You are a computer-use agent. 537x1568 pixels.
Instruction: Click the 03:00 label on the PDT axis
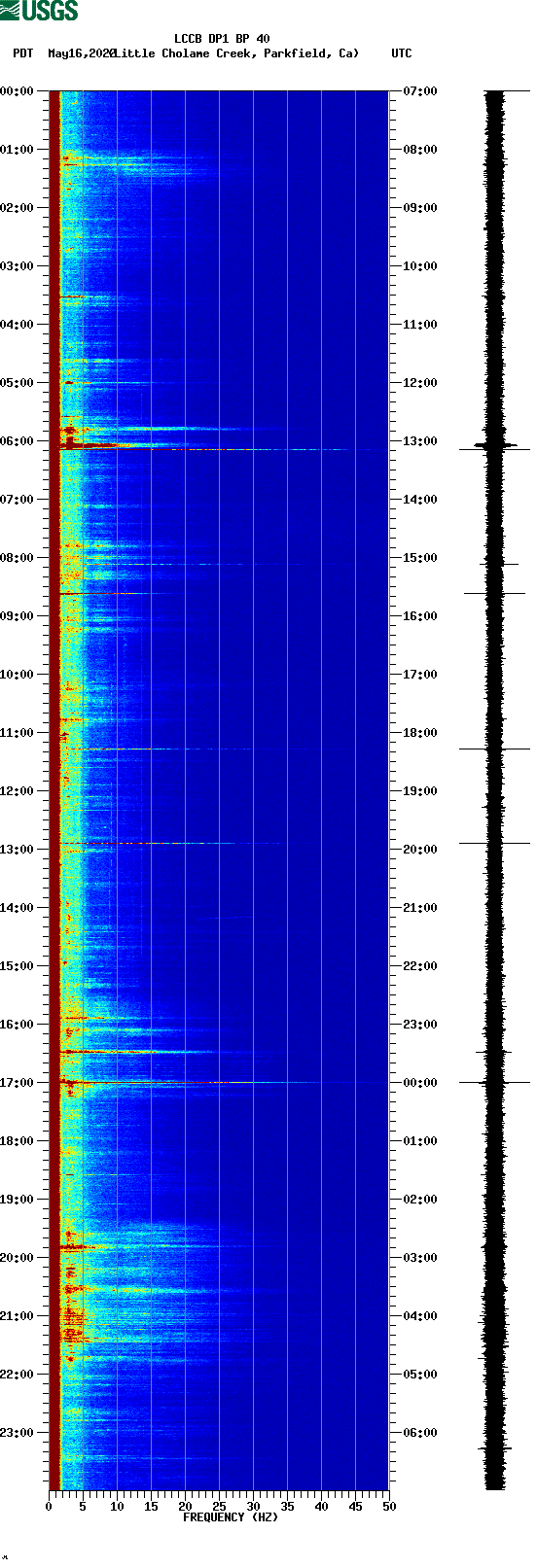pyautogui.click(x=18, y=266)
